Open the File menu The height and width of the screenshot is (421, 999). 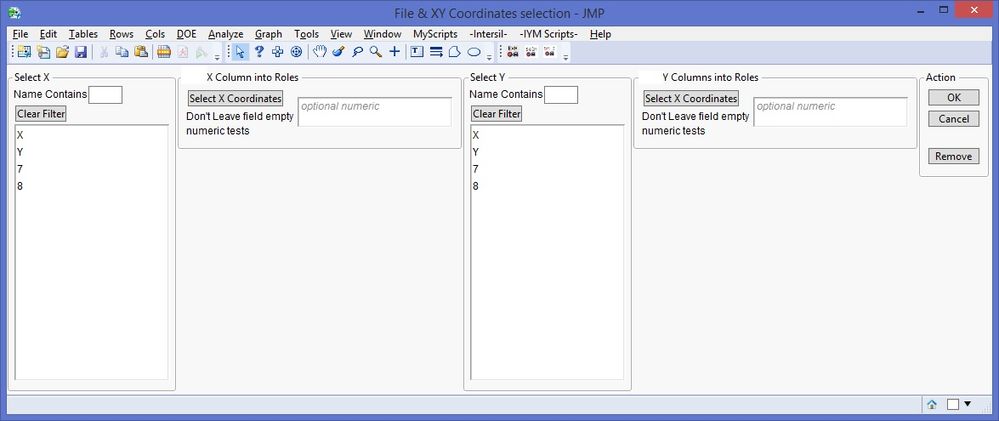(20, 34)
